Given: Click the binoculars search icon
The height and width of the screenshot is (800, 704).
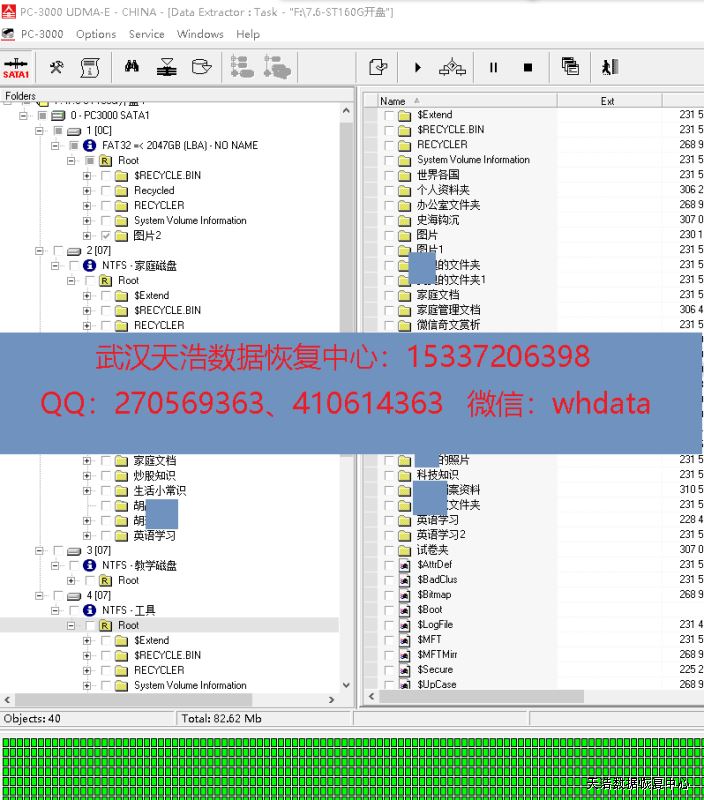Looking at the screenshot, I should [x=131, y=67].
